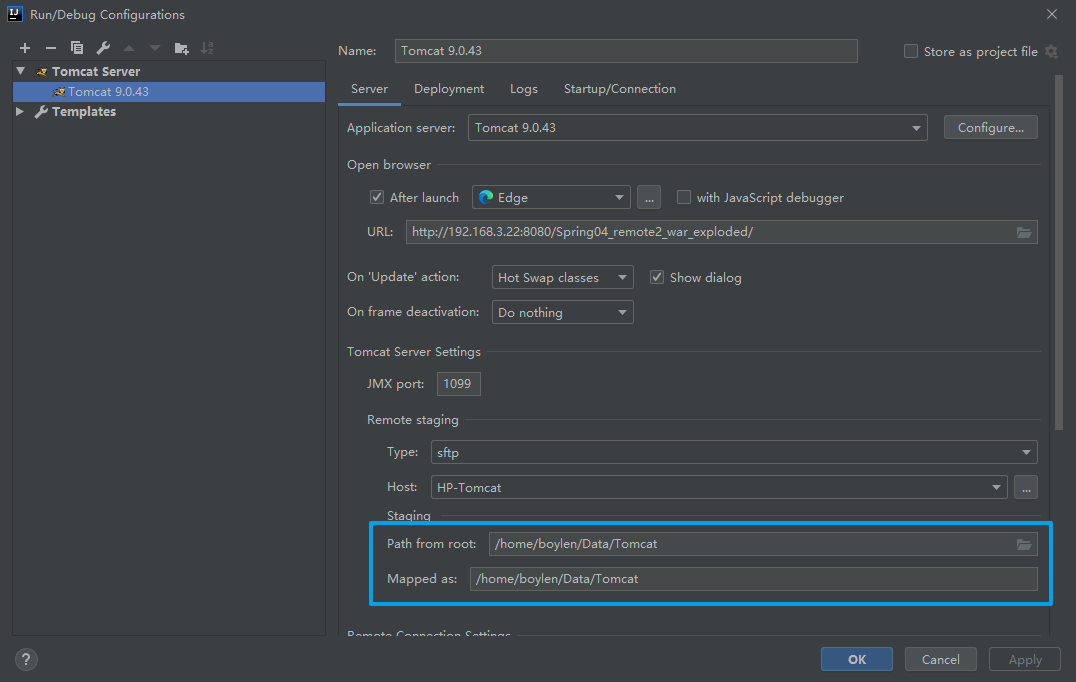The width and height of the screenshot is (1076, 682).
Task: Click the browser ellipsis button beside Edge
Action: (x=649, y=198)
